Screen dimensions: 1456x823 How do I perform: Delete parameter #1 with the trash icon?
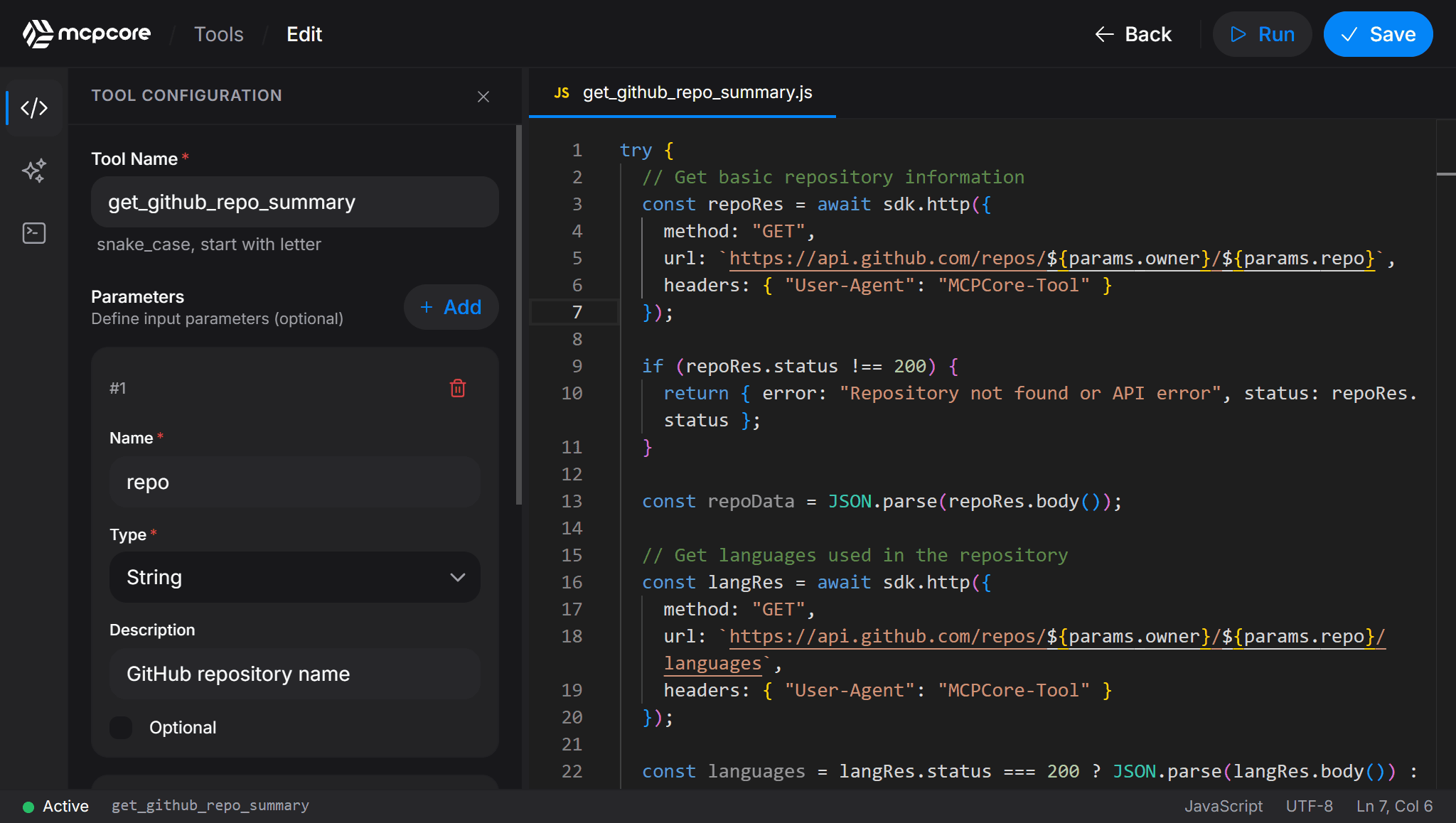point(459,388)
